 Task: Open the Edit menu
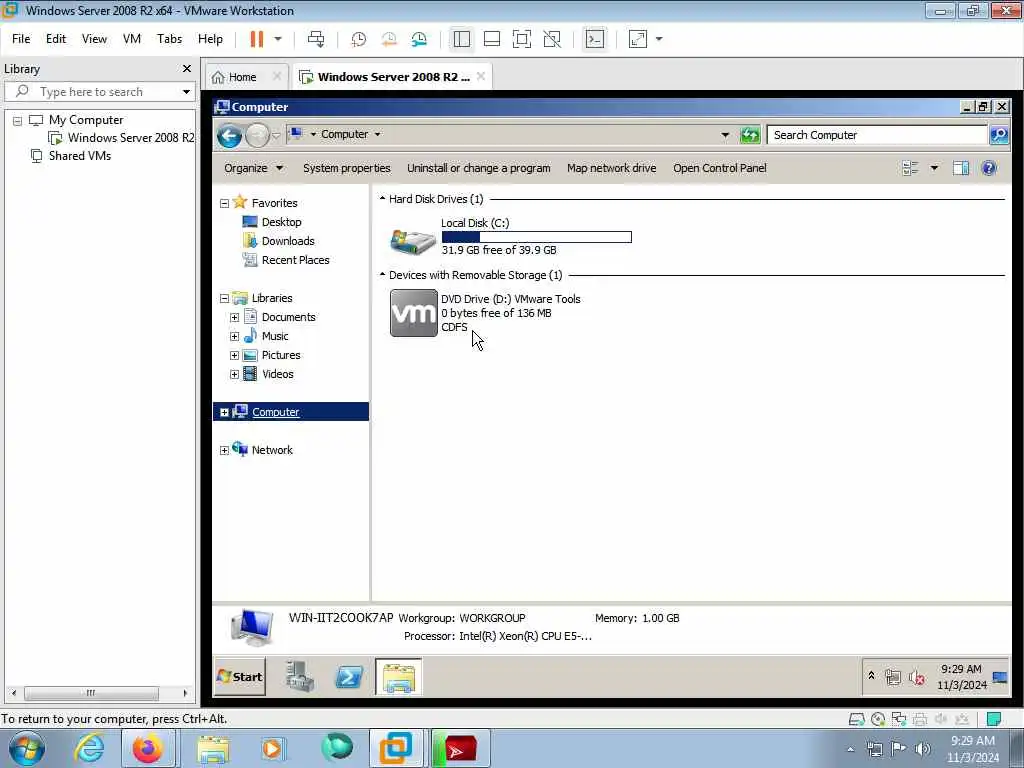click(56, 39)
